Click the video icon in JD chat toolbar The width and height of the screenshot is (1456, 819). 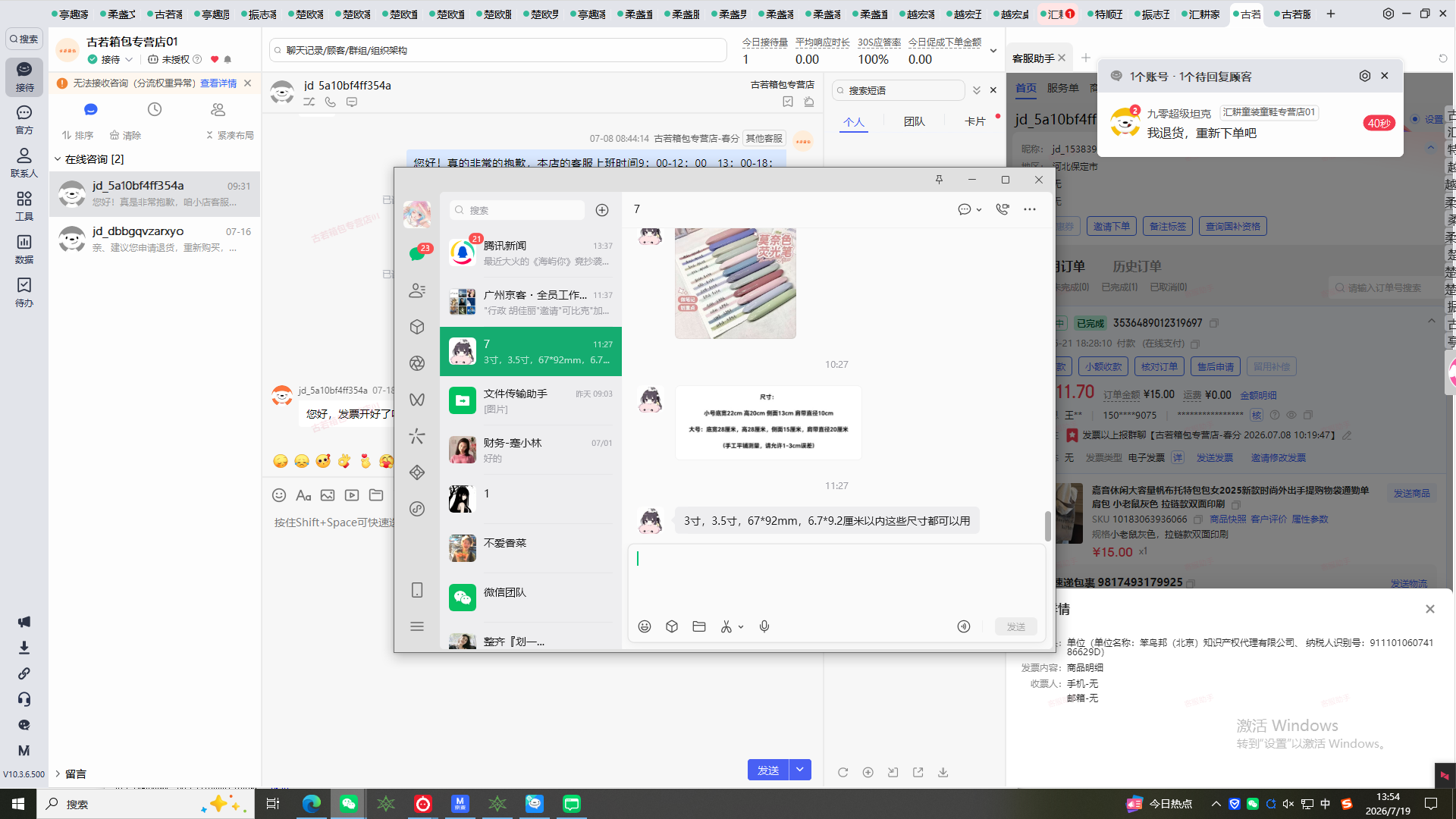tap(352, 495)
